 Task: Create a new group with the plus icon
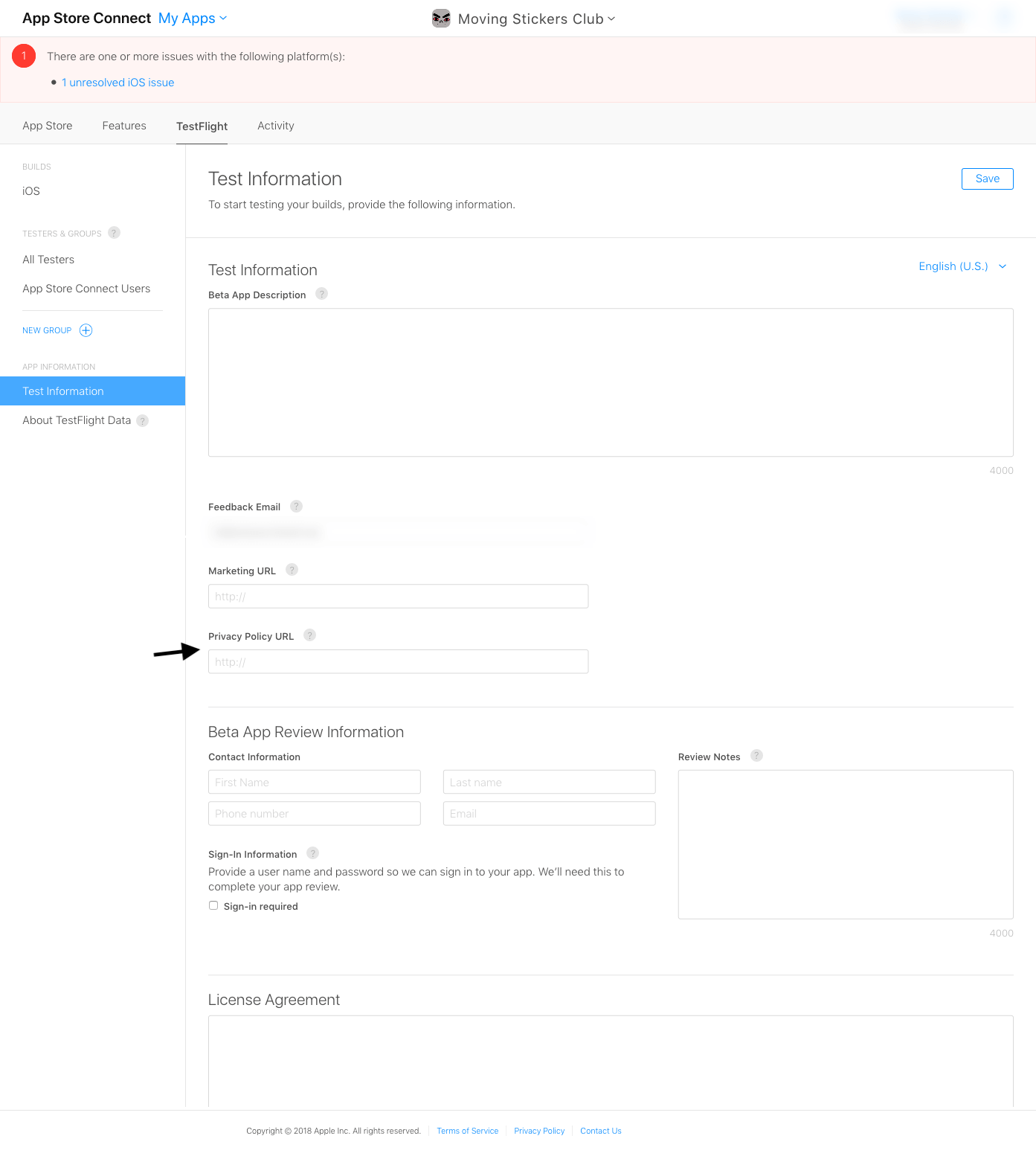(86, 330)
